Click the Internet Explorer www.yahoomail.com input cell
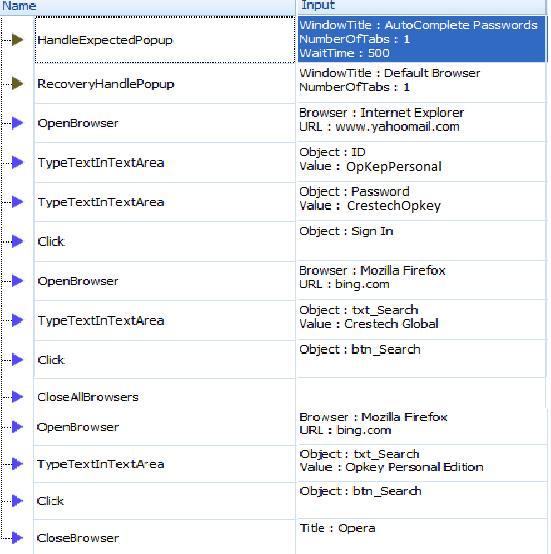 [422, 122]
